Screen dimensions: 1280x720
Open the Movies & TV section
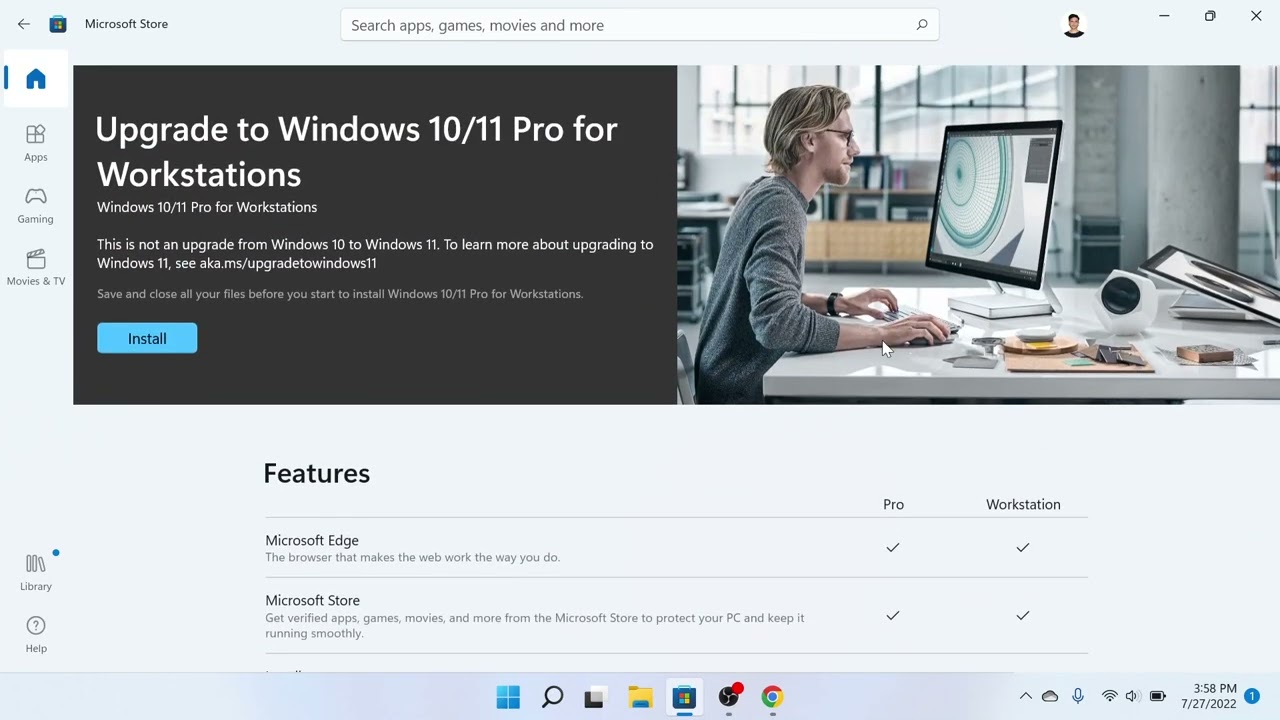[36, 267]
